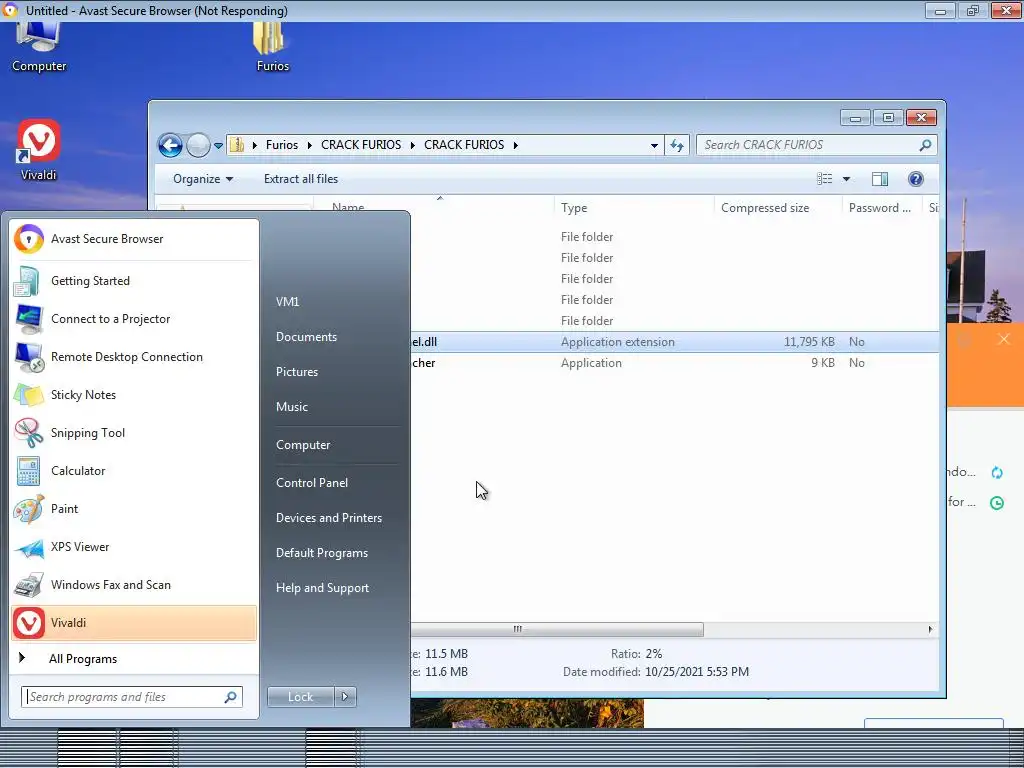Viewport: 1024px width, 768px height.
Task: Click search magnifier in Explorer search box
Action: tap(925, 145)
